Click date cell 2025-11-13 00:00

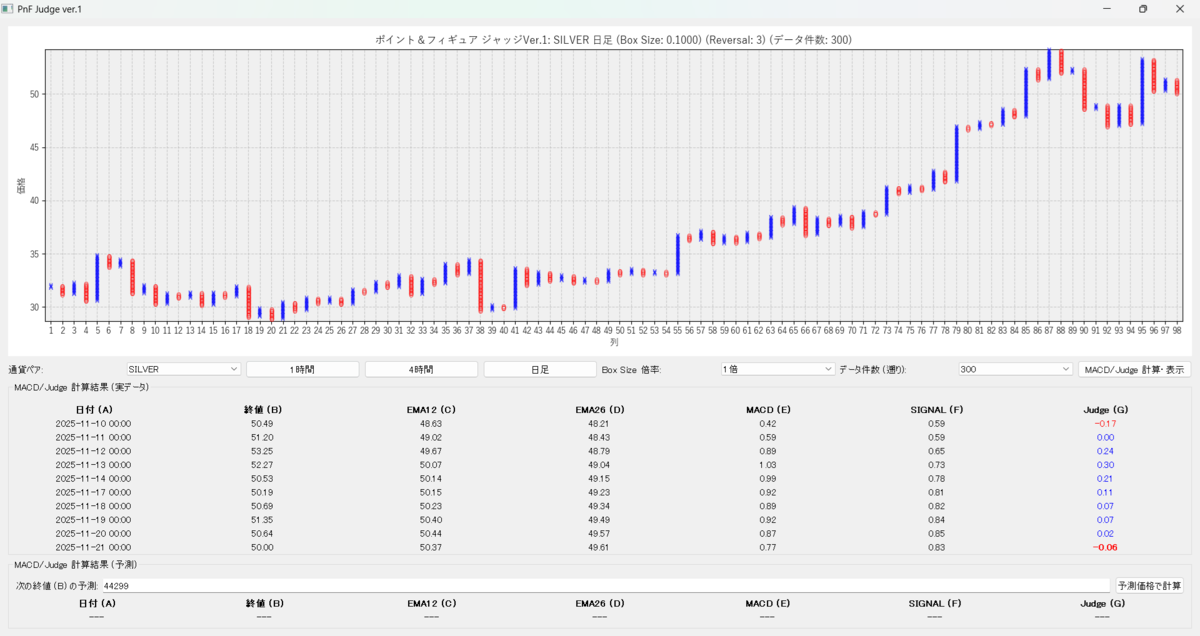[x=93, y=465]
